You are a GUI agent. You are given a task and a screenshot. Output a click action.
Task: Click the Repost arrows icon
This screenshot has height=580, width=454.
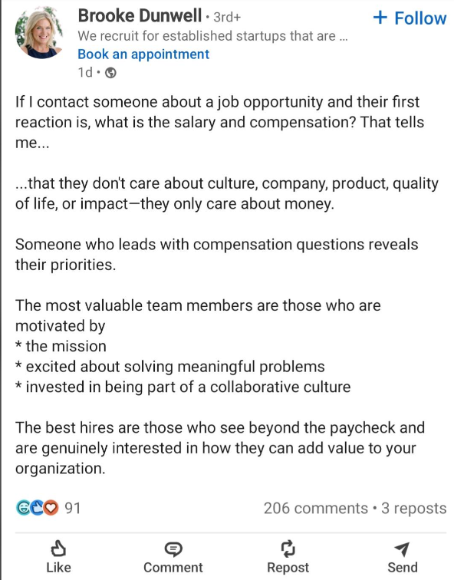click(288, 549)
